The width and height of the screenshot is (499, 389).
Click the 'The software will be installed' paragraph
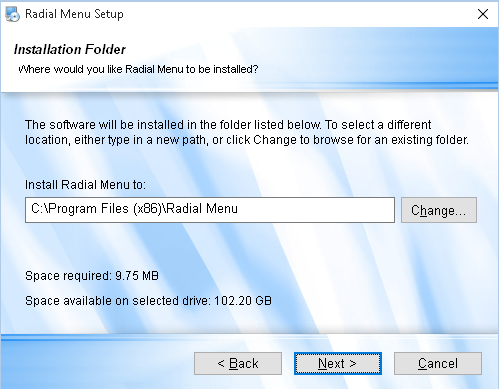247,132
